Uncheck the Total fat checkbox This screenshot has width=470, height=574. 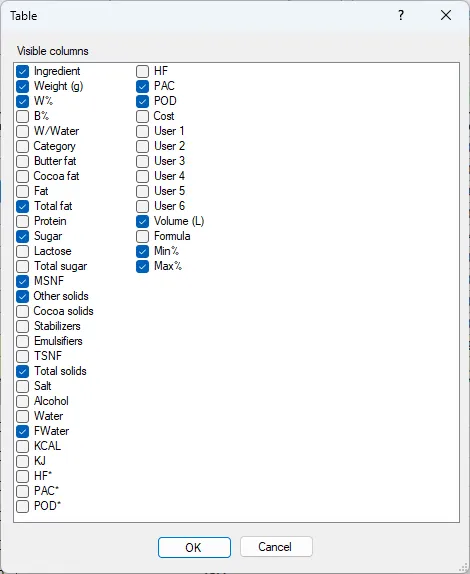22,206
